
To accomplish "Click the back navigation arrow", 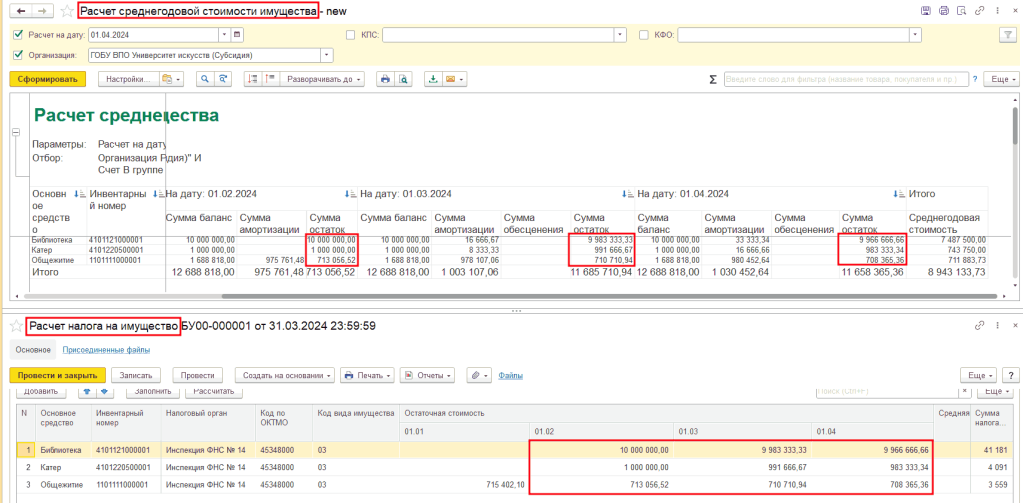I will click(x=20, y=11).
